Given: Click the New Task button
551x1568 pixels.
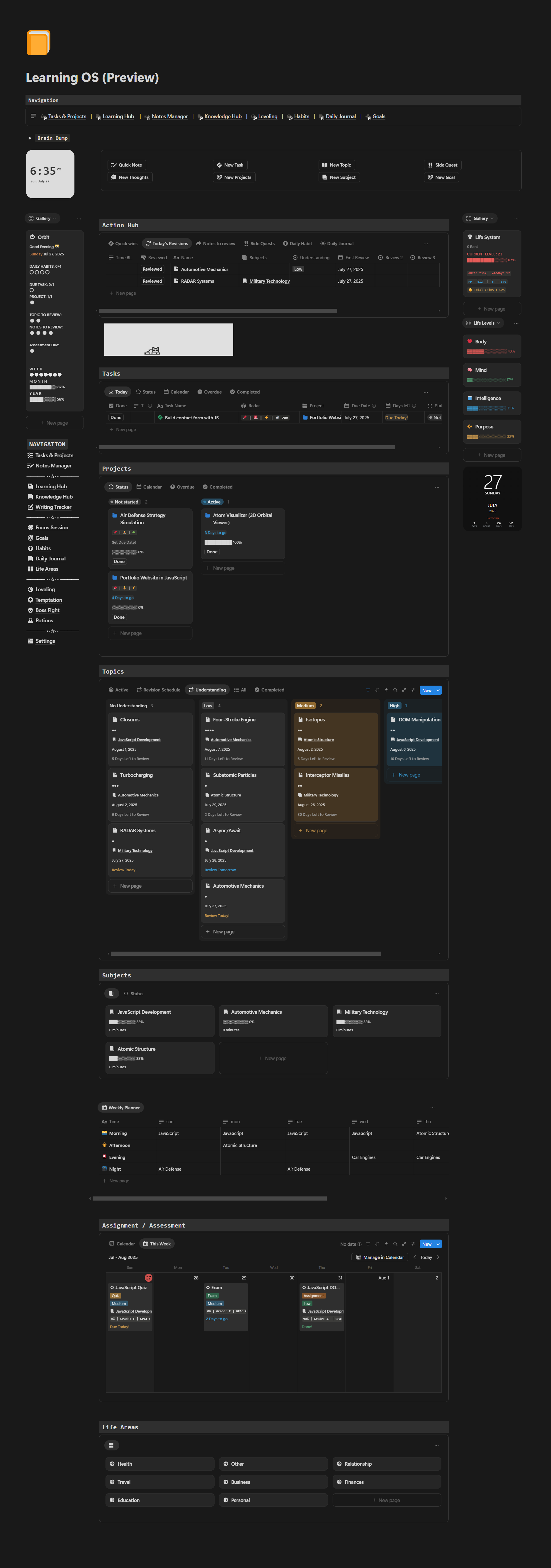Looking at the screenshot, I should [x=230, y=165].
